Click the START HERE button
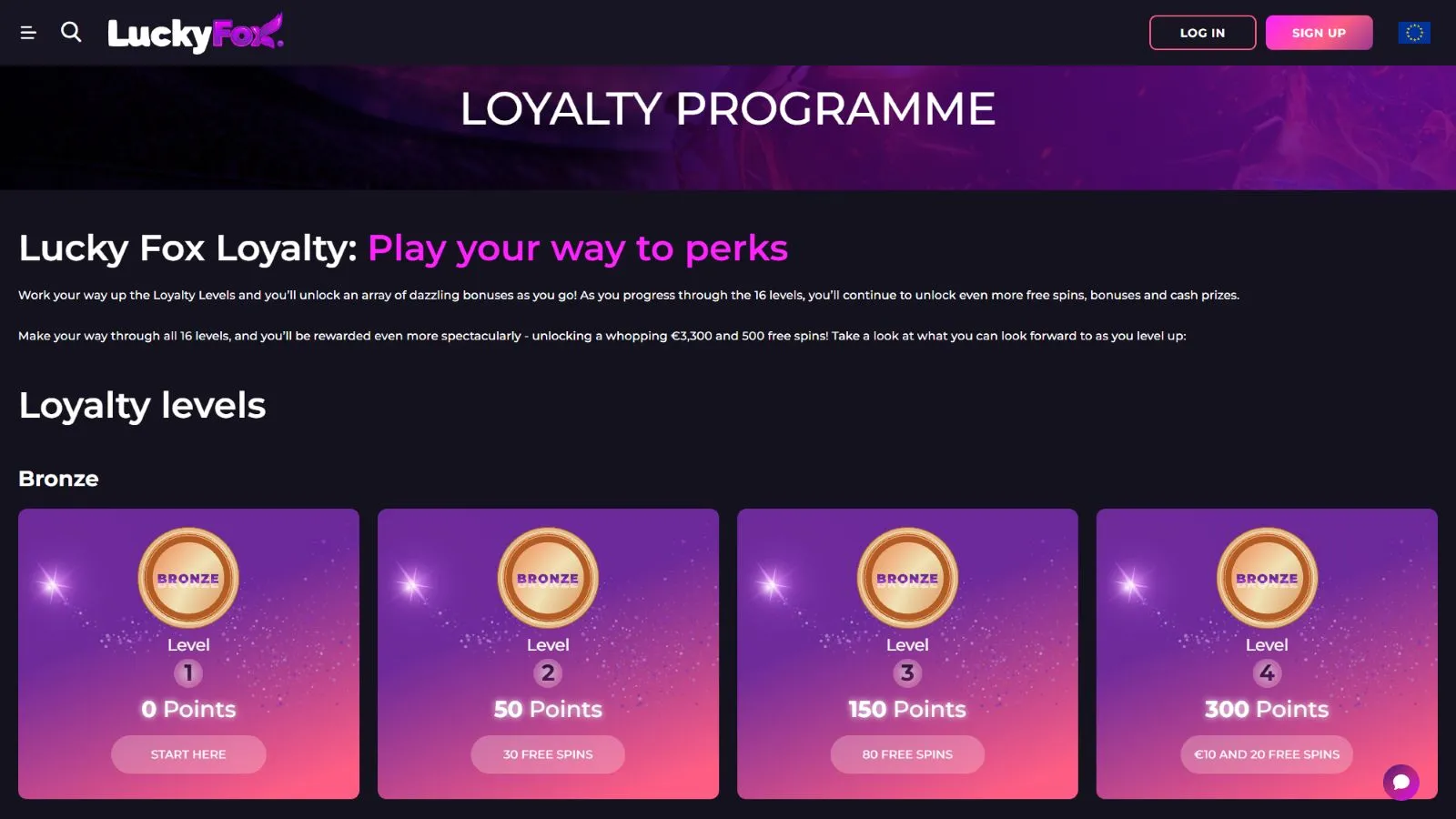The image size is (1456, 819). click(x=188, y=754)
